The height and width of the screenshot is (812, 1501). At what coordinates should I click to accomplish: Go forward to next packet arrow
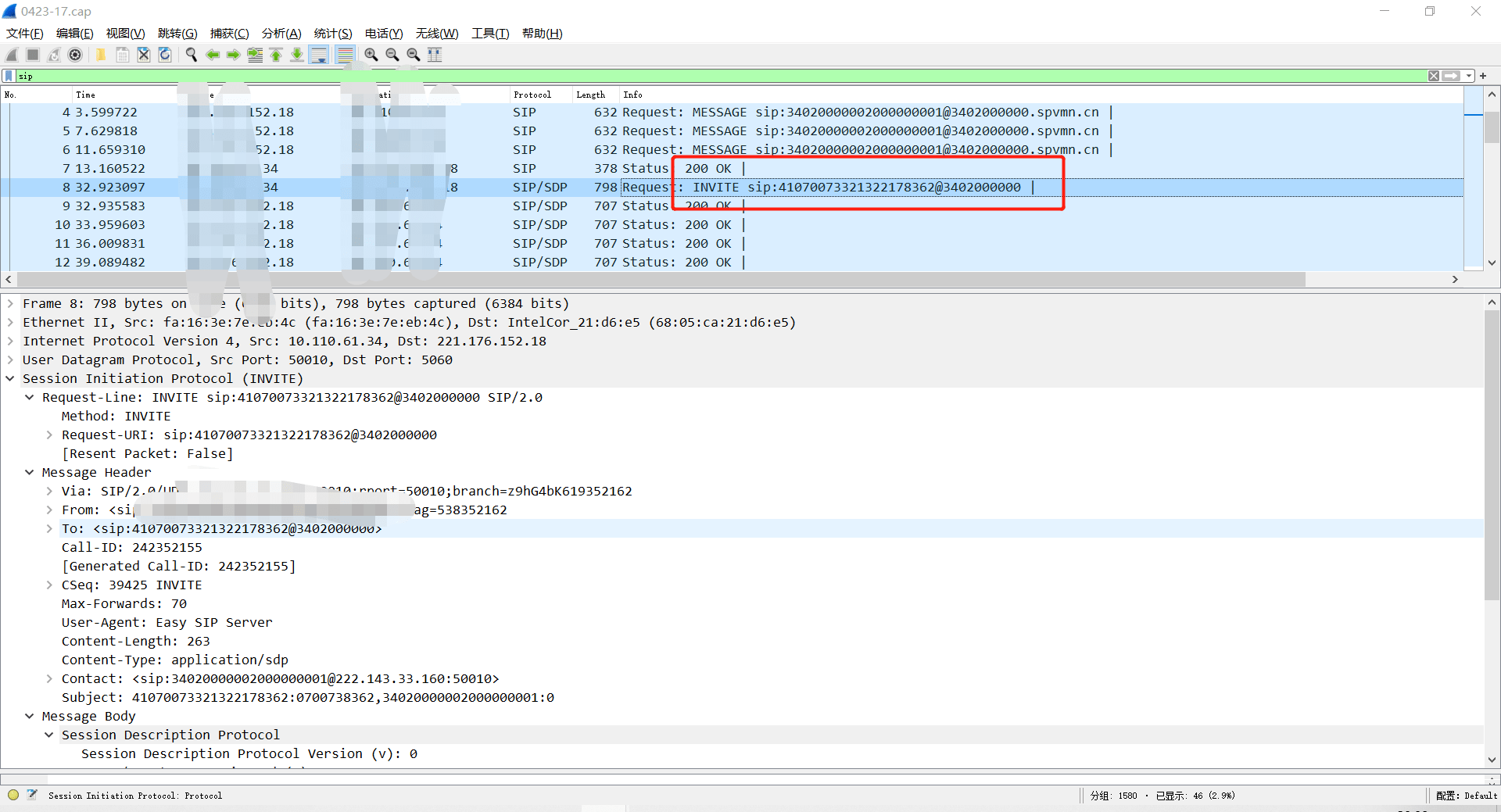(234, 55)
